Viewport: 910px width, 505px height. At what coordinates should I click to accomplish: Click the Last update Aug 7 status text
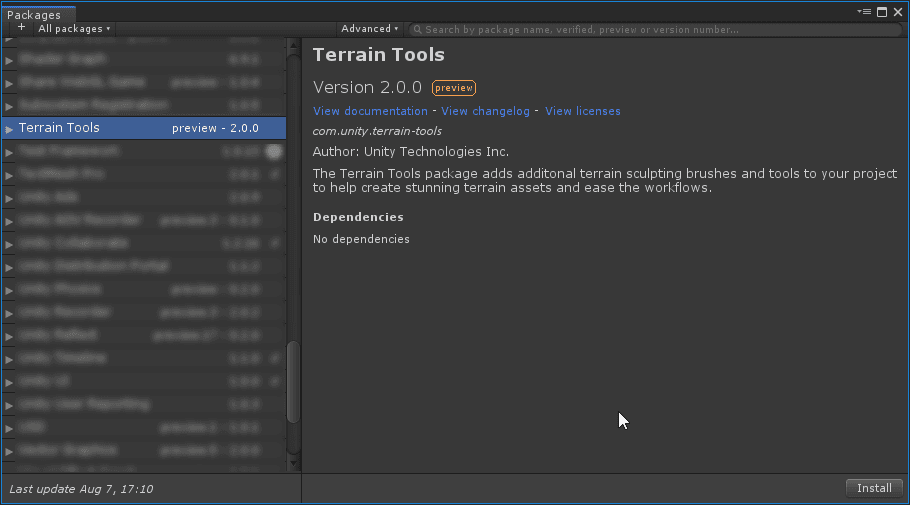coord(81,489)
